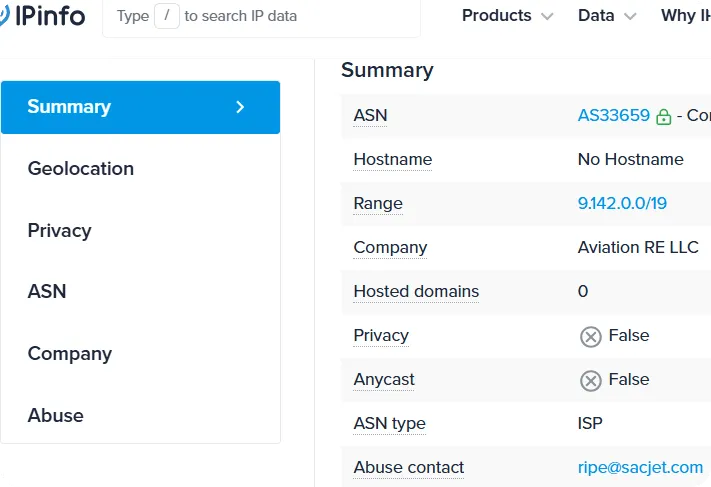Click the Company label in the table
The image size is (711, 487).
click(x=390, y=248)
